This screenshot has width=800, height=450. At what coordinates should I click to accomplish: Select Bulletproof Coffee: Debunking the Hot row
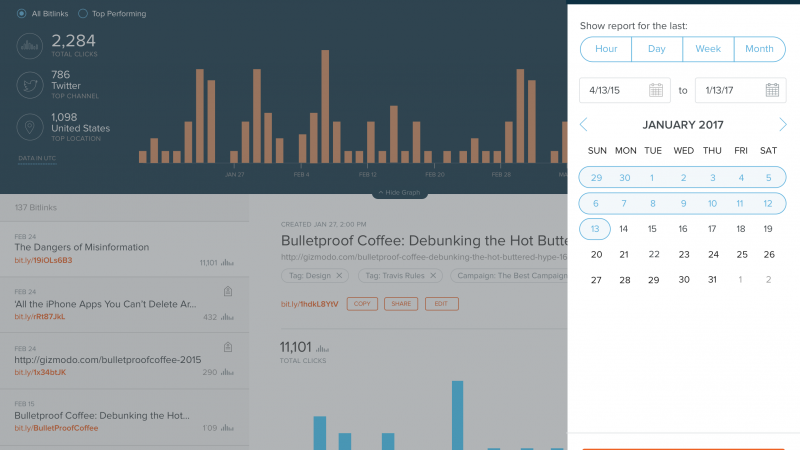[124, 417]
